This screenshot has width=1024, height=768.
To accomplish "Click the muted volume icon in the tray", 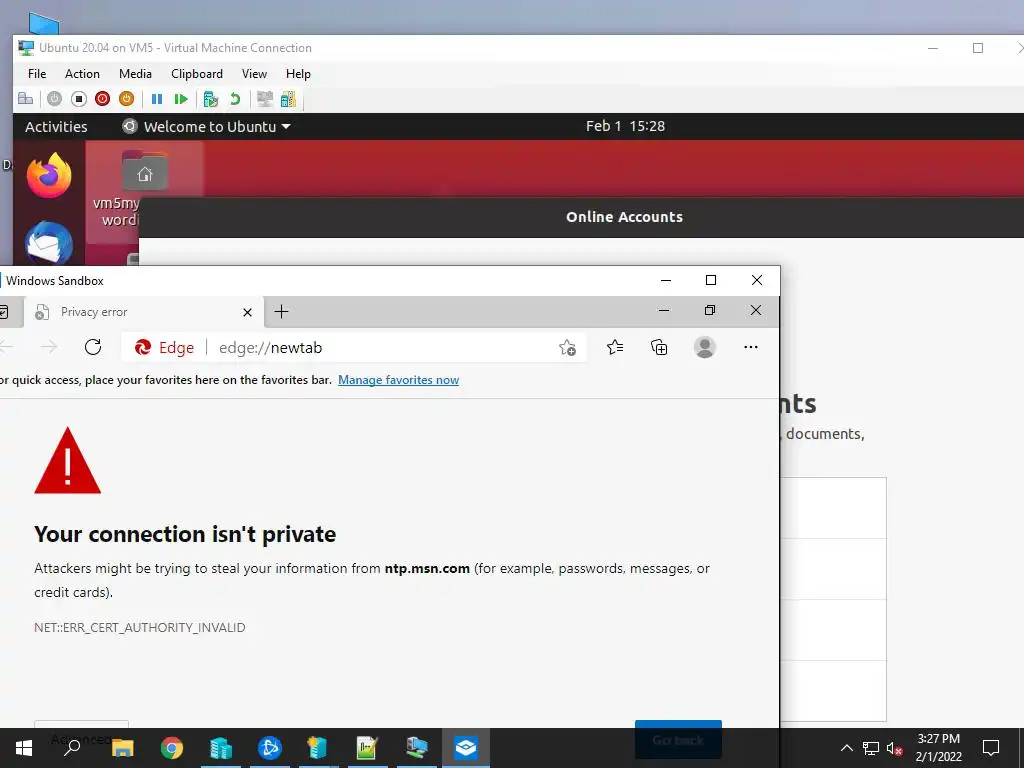I will (895, 748).
